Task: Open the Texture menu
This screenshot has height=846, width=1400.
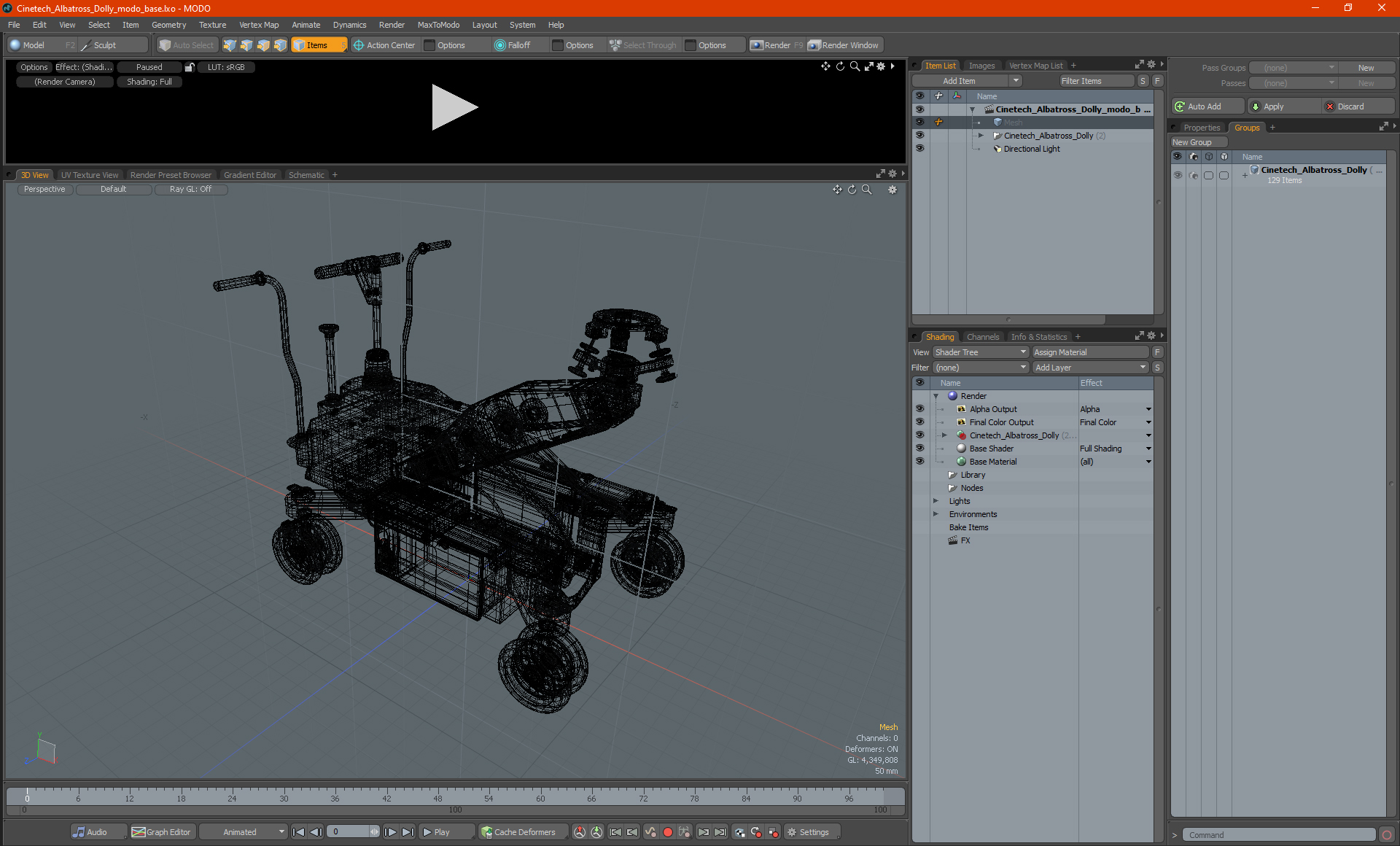Action: pyautogui.click(x=212, y=25)
